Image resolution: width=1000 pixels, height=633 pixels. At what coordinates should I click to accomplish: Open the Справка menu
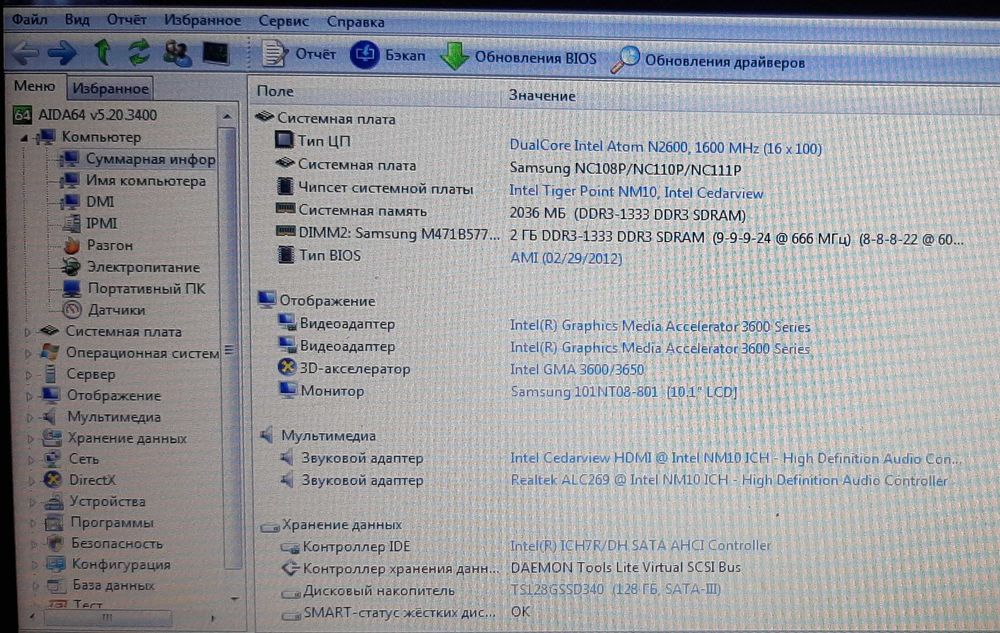pyautogui.click(x=355, y=22)
